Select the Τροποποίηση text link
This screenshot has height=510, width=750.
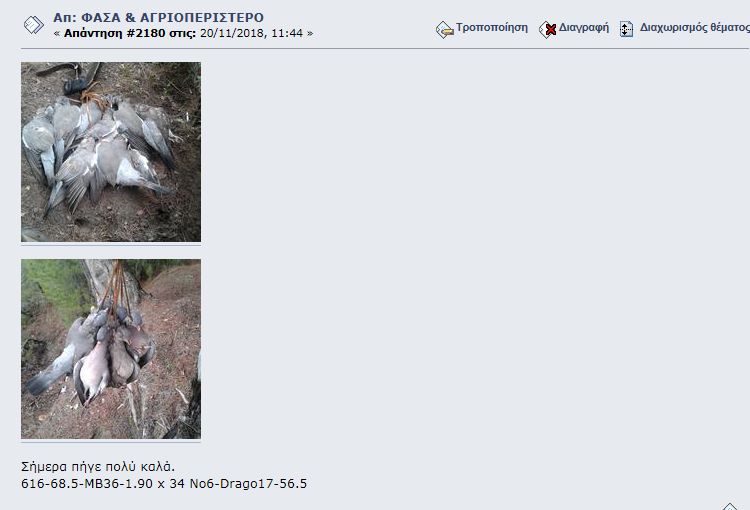coord(492,27)
